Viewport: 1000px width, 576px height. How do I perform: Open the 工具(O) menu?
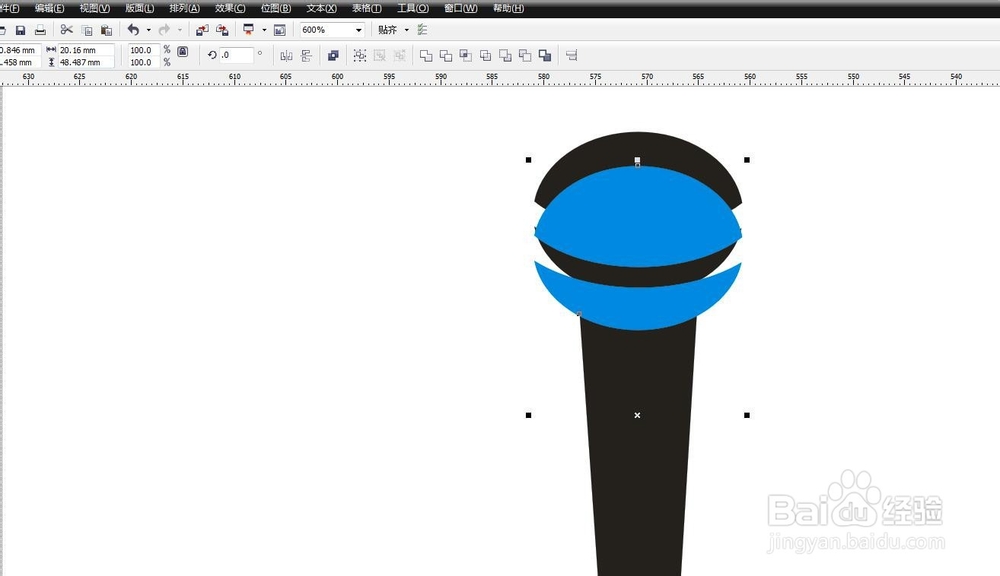tap(413, 8)
